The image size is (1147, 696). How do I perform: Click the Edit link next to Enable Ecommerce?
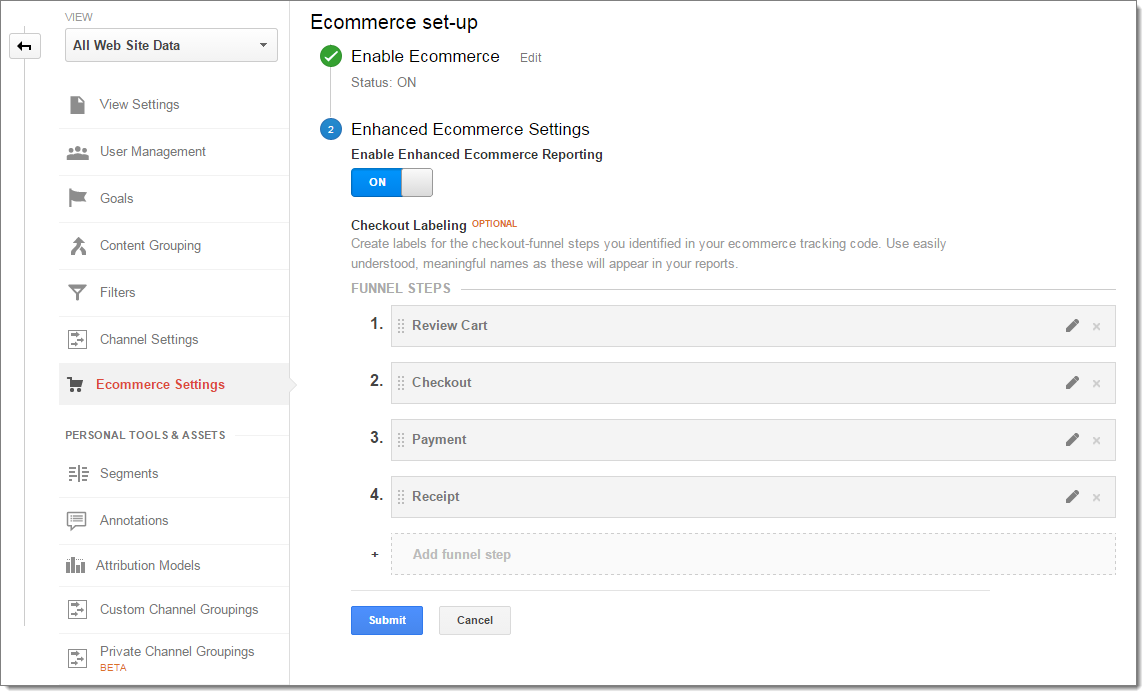pyautogui.click(x=530, y=57)
